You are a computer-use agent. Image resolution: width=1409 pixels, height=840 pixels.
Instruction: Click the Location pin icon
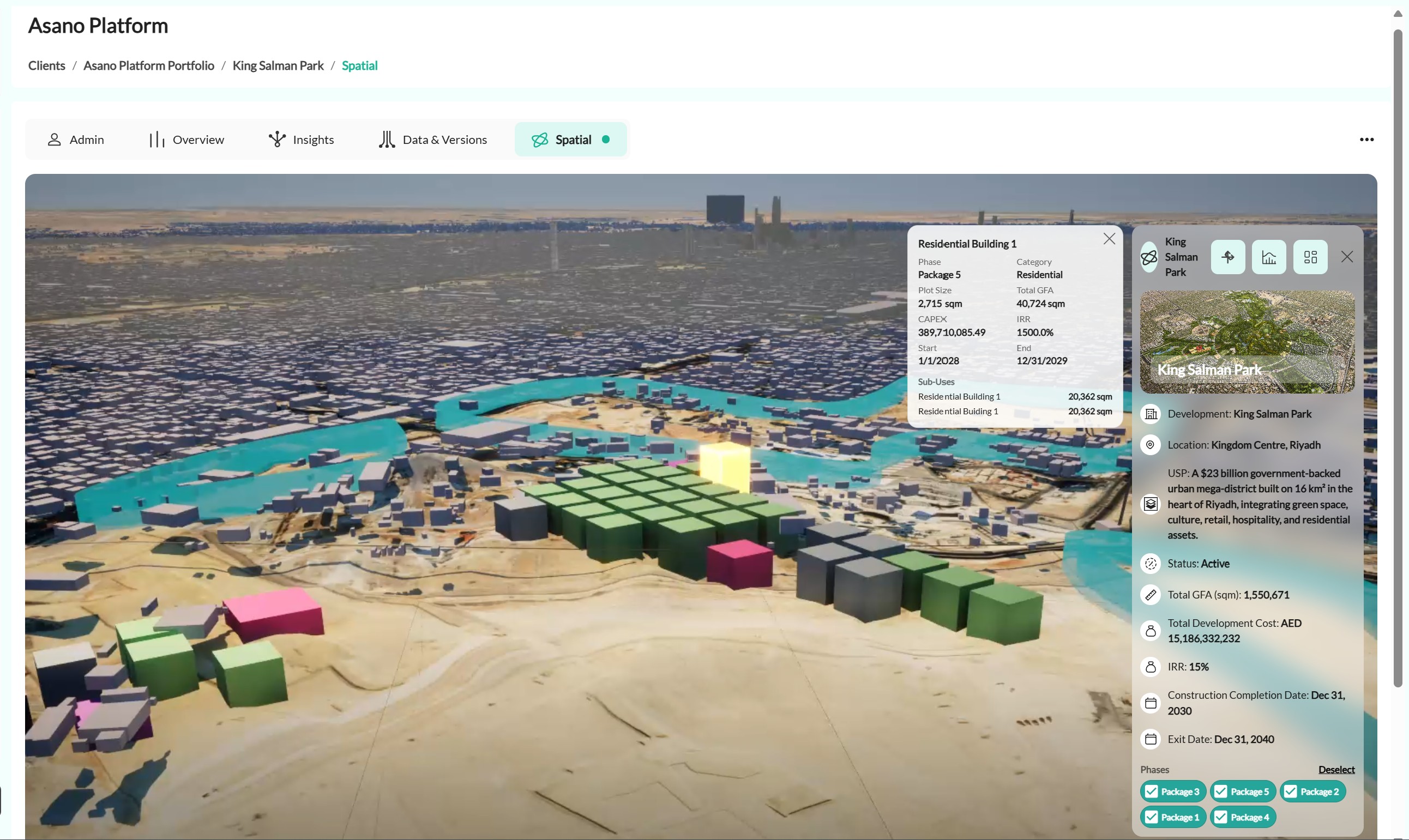click(x=1151, y=445)
